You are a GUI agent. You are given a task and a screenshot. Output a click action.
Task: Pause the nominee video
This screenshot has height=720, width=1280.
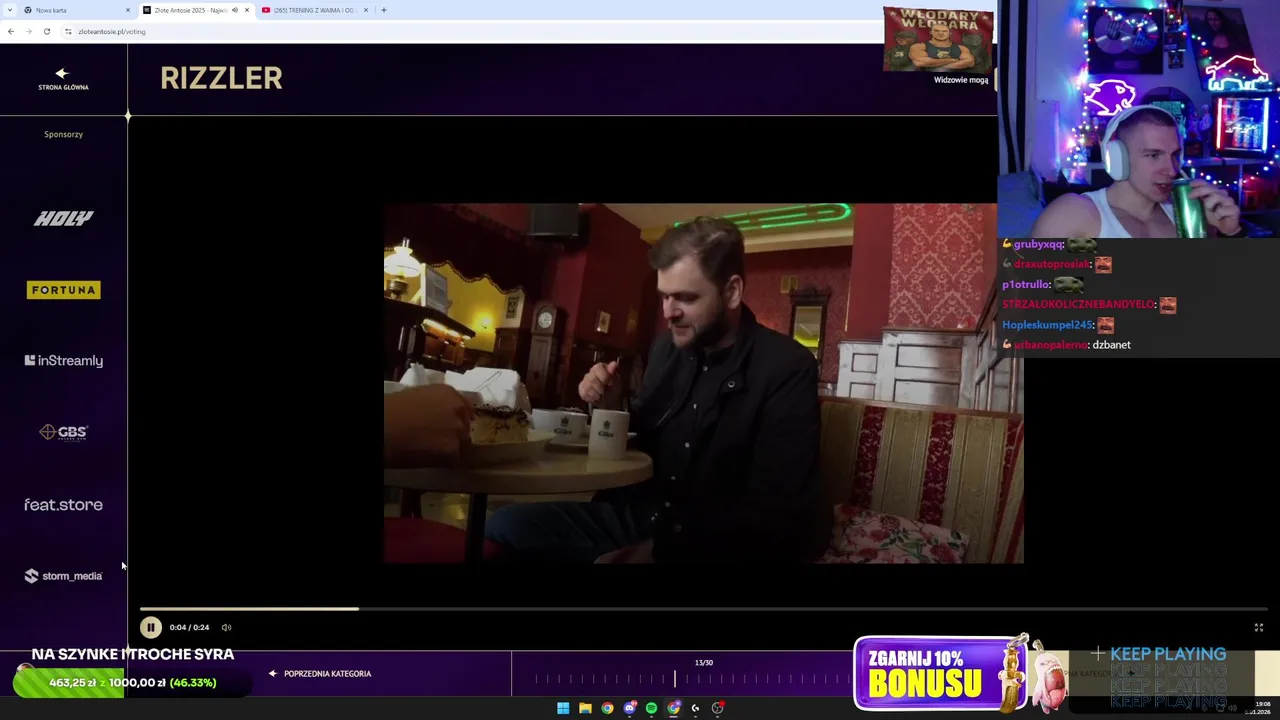150,627
